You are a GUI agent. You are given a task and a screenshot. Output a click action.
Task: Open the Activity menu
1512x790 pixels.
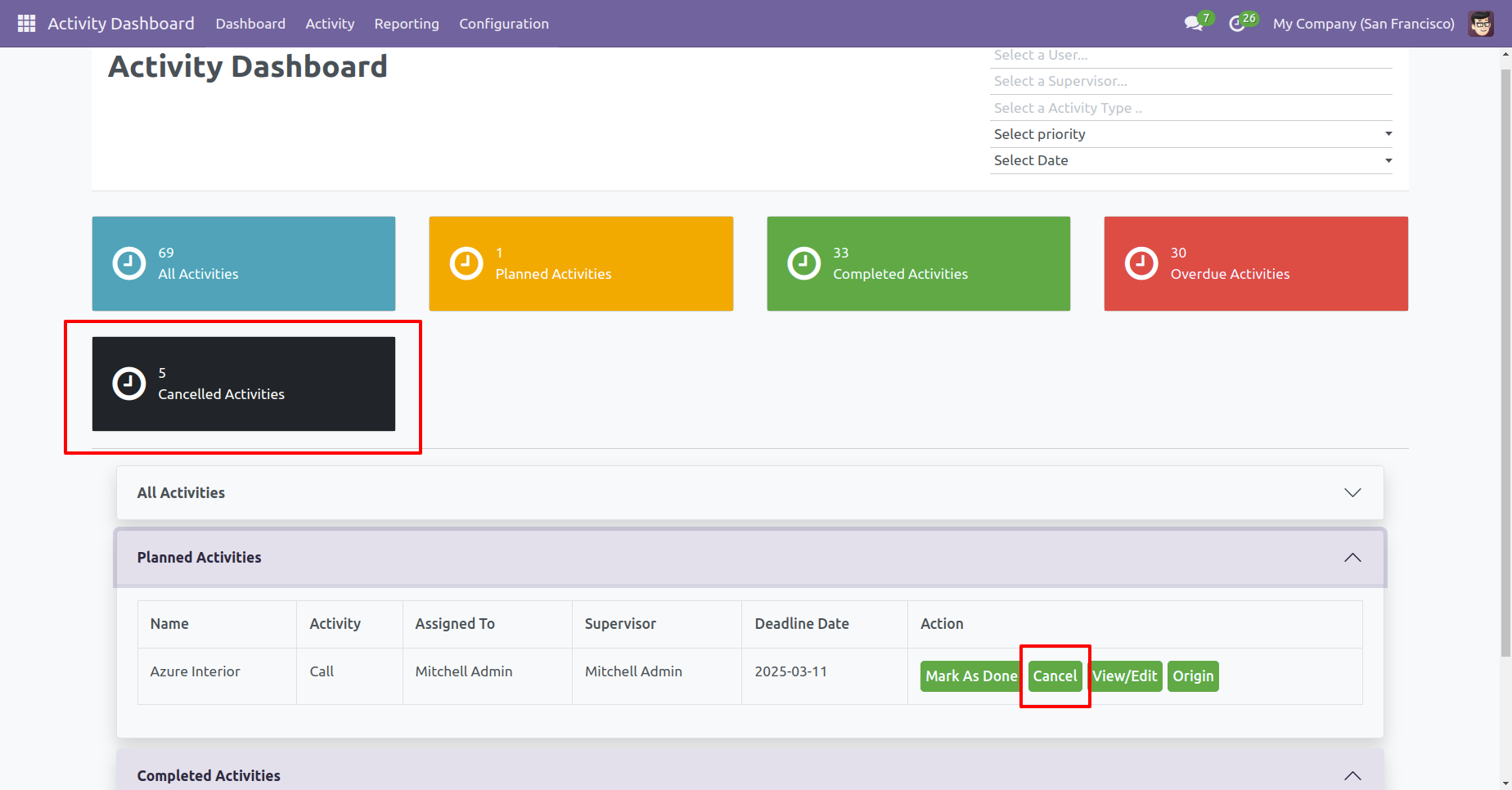[x=330, y=24]
